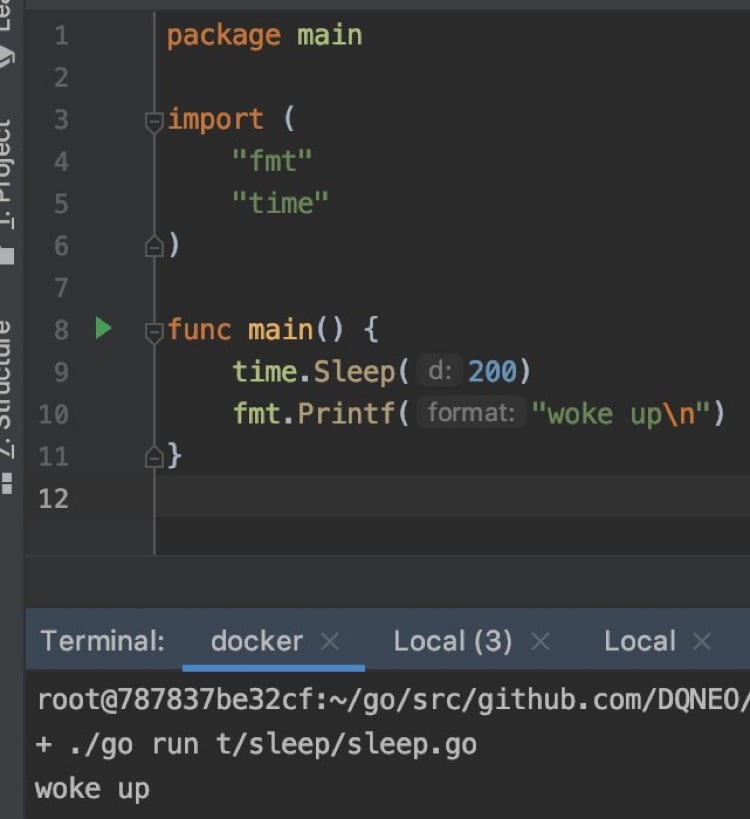Click the fold end marker on line 6

tap(154, 246)
